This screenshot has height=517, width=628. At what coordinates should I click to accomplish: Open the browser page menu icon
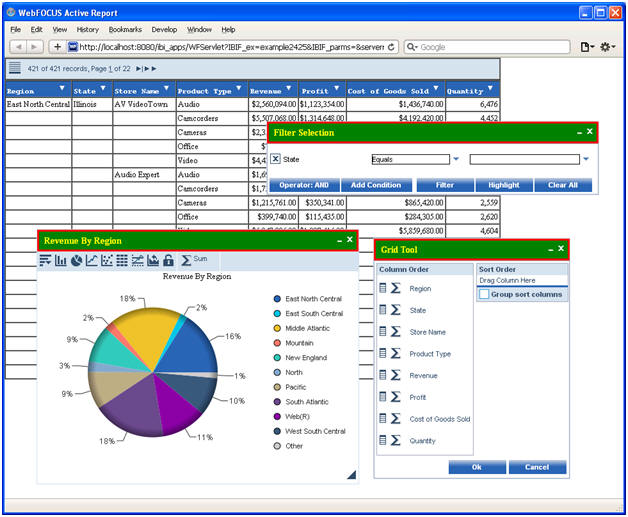(x=587, y=47)
